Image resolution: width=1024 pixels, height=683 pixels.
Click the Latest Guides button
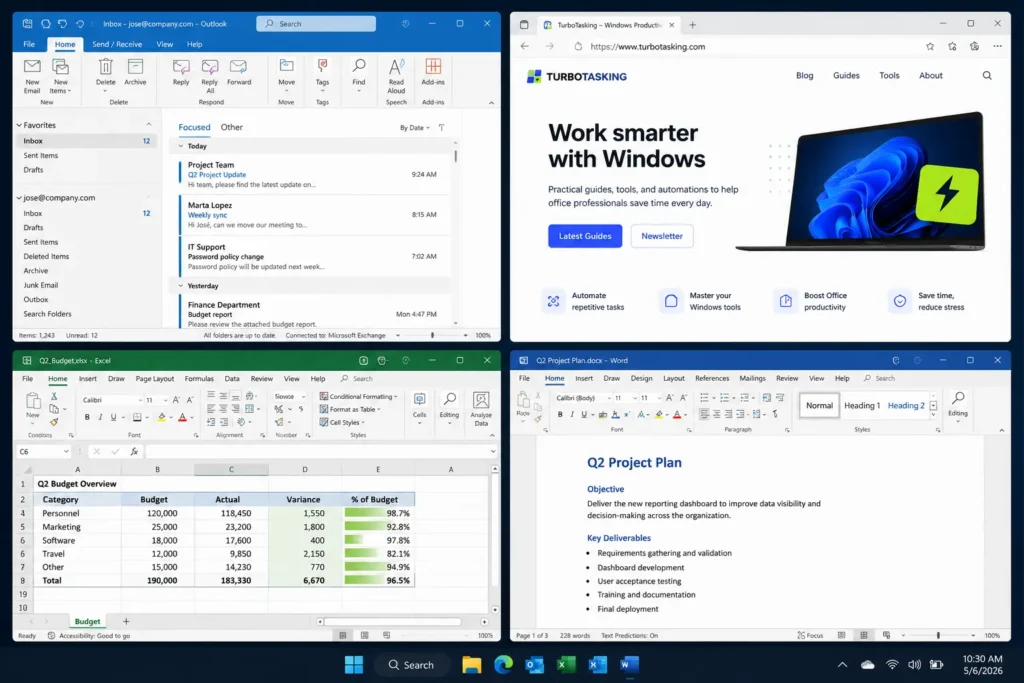pyautogui.click(x=585, y=236)
